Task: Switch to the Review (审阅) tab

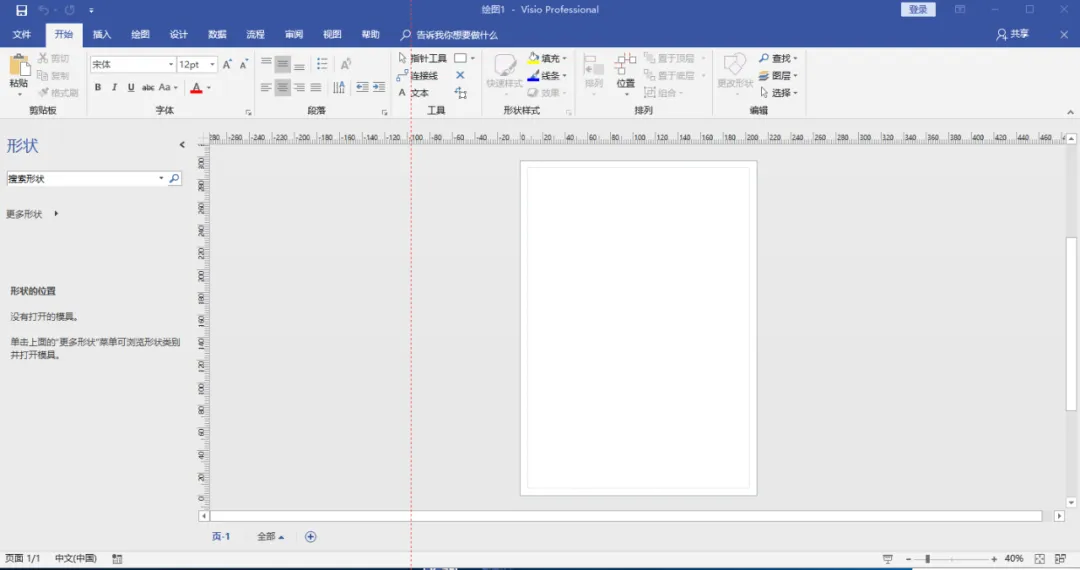Action: click(x=294, y=34)
